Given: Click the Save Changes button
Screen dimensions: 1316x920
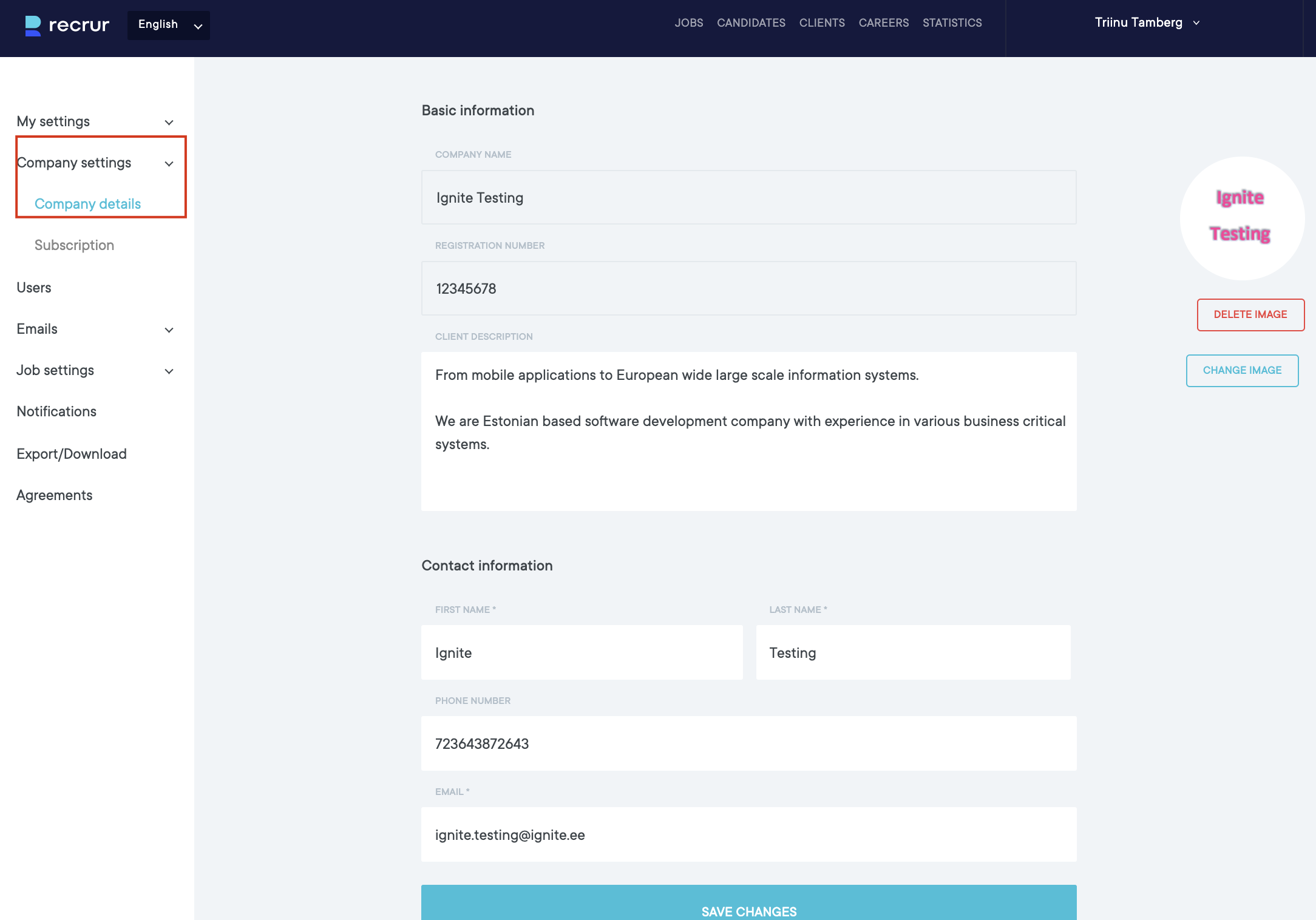Looking at the screenshot, I should pos(748,907).
